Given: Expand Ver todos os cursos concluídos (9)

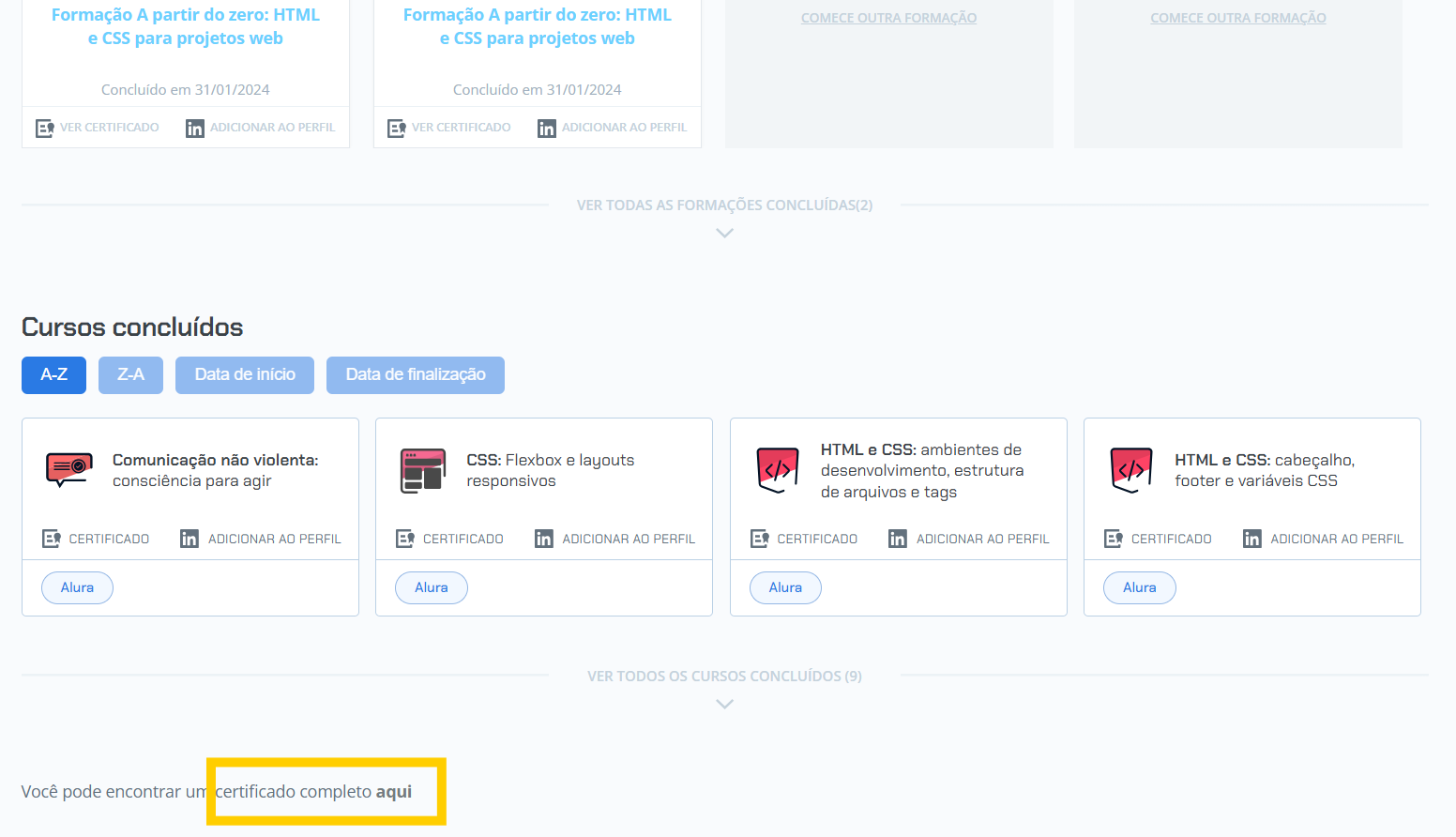Looking at the screenshot, I should pyautogui.click(x=724, y=676).
